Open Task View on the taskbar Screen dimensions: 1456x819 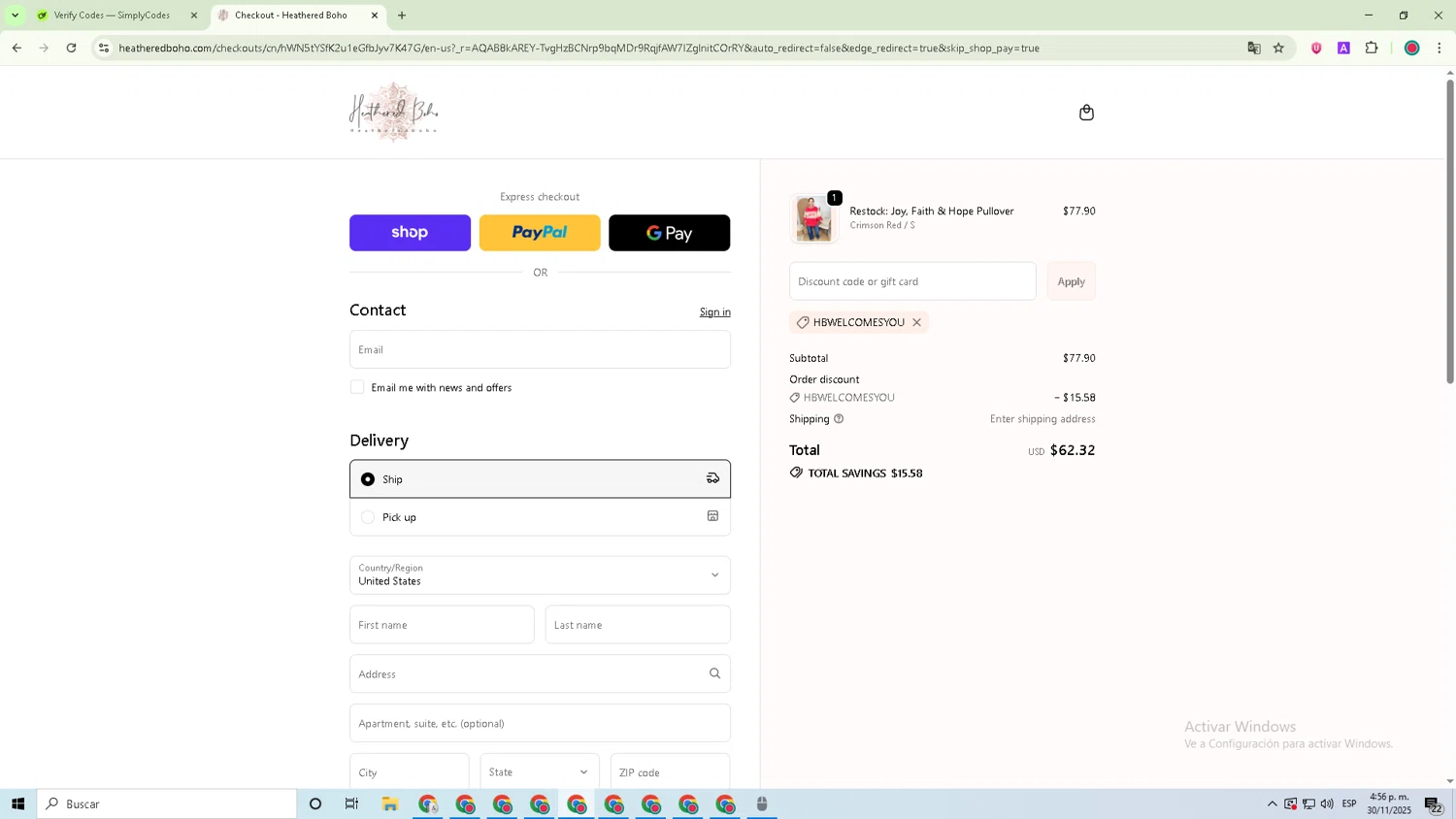(x=351, y=803)
